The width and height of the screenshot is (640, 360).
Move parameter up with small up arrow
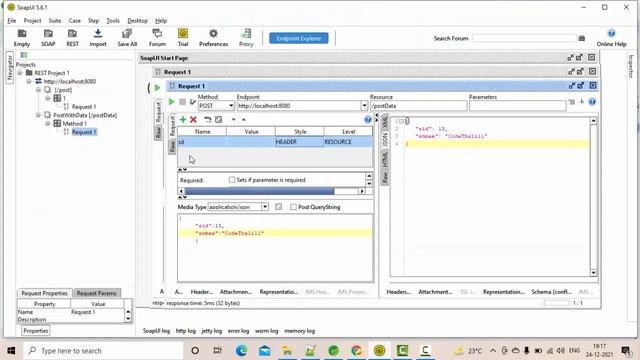click(244, 120)
